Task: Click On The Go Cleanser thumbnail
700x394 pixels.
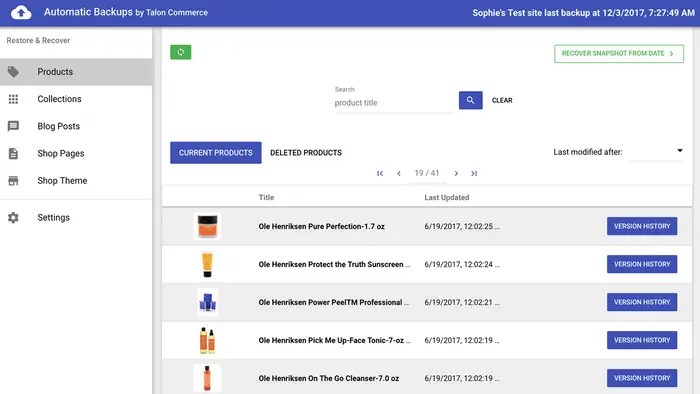Action: pyautogui.click(x=207, y=378)
